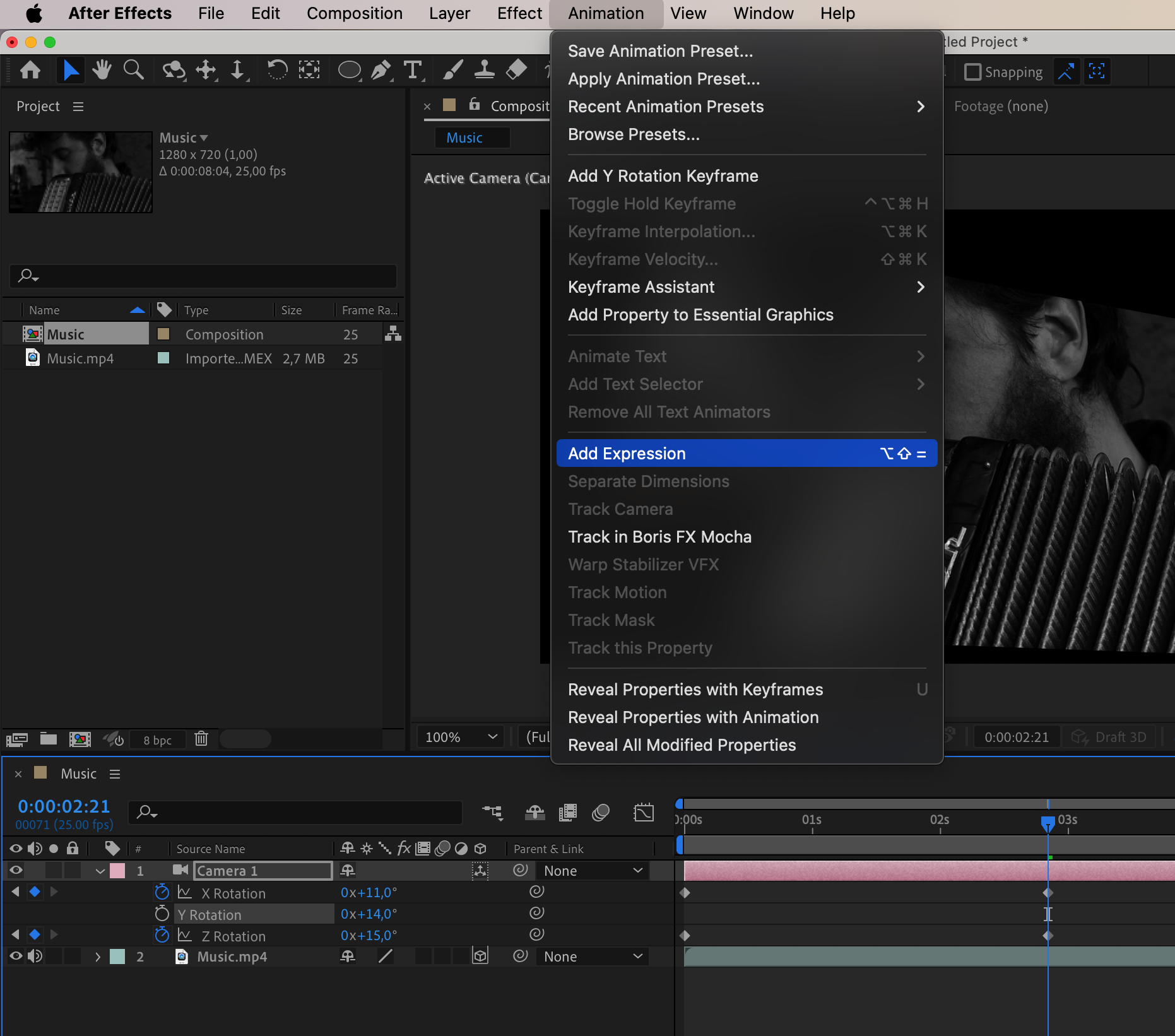
Task: Select the Type tool
Action: pos(413,69)
